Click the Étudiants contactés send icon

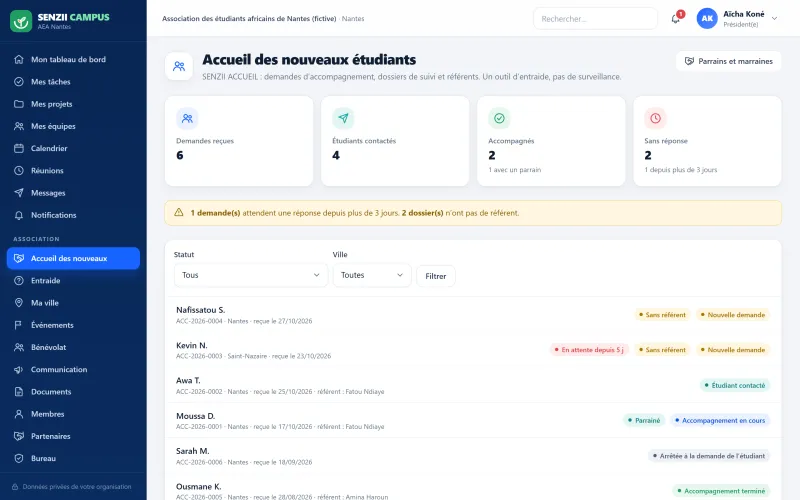point(343,118)
